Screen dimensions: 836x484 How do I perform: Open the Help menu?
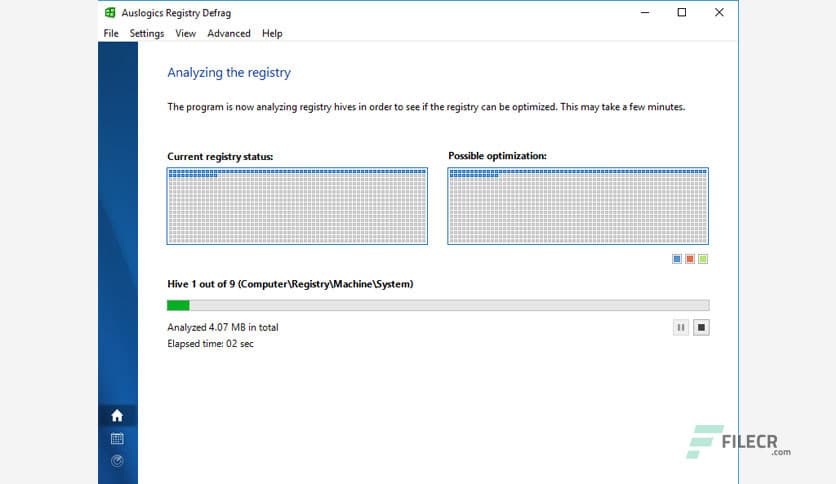(x=272, y=34)
